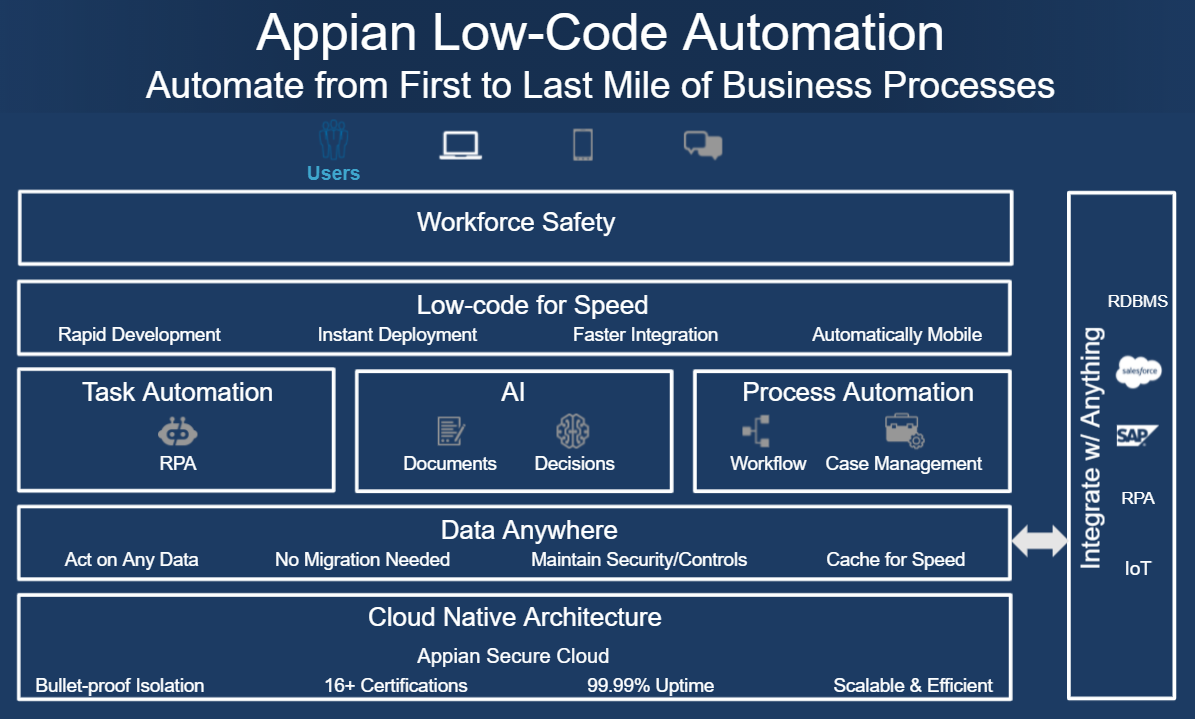This screenshot has height=719, width=1195.
Task: Click the chat bubbles icon
Action: (703, 145)
